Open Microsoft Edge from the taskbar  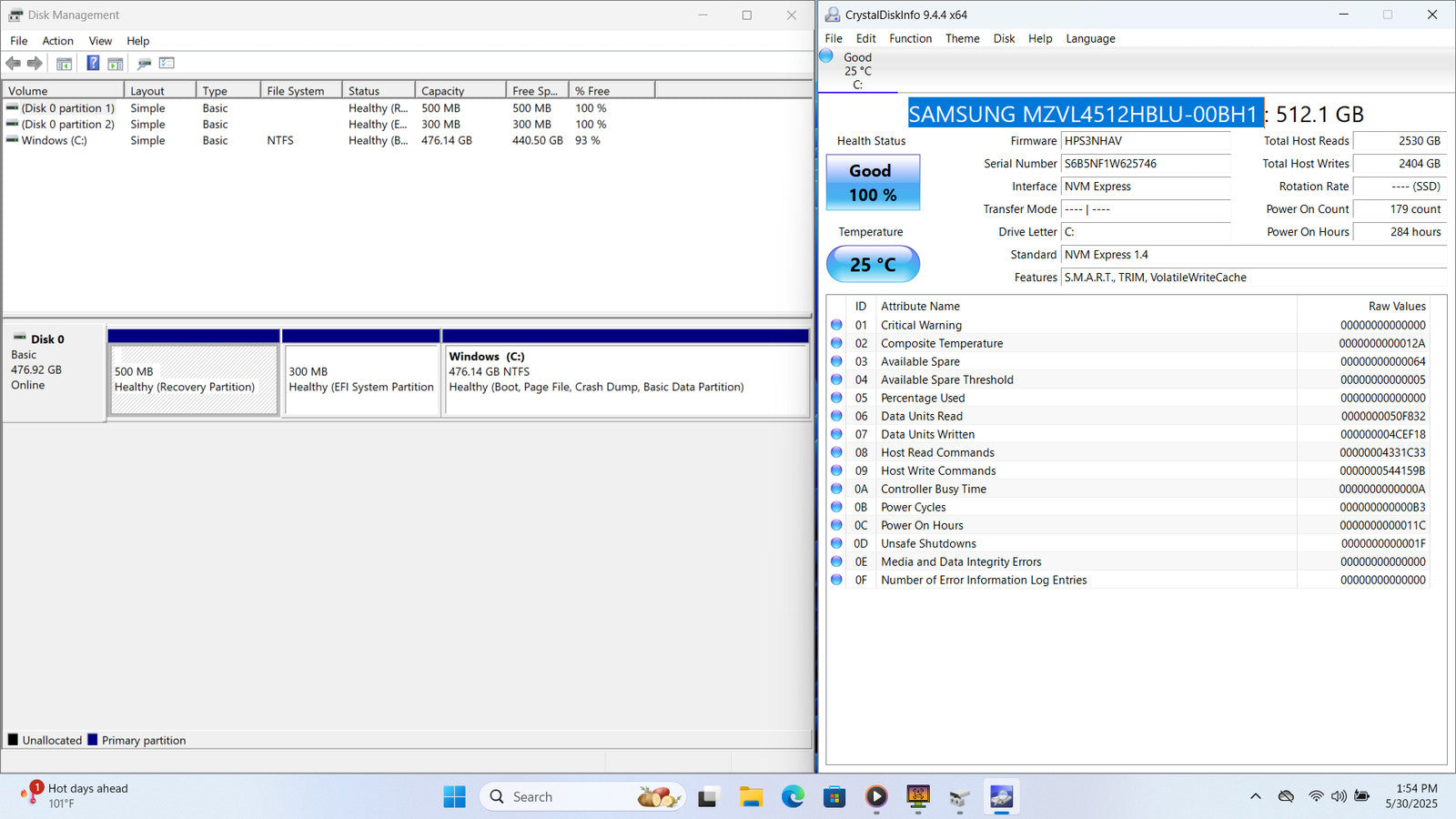point(793,797)
